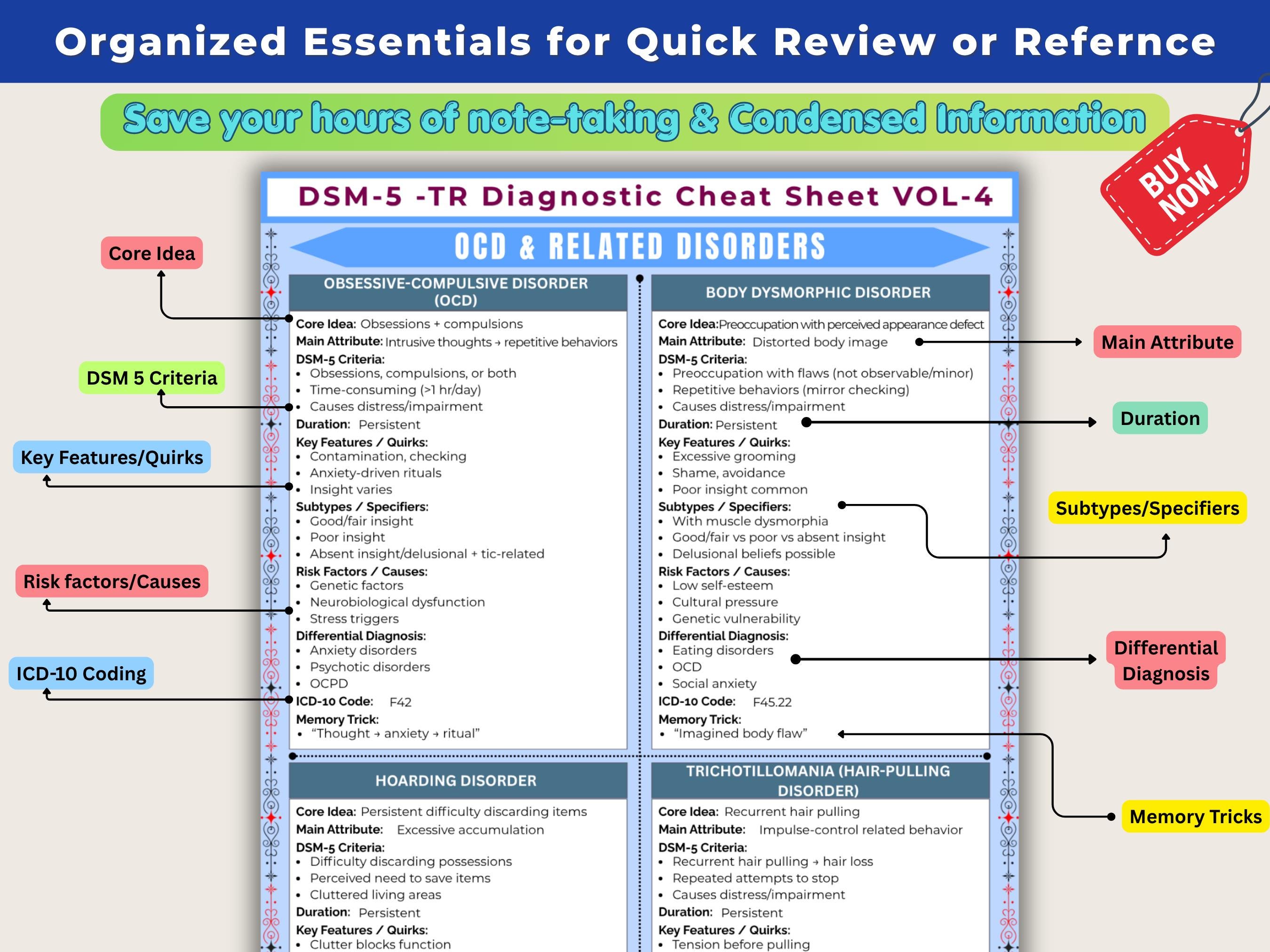Click the ICD-10 Coding label
Viewport: 1270px width, 952px height.
click(x=81, y=673)
